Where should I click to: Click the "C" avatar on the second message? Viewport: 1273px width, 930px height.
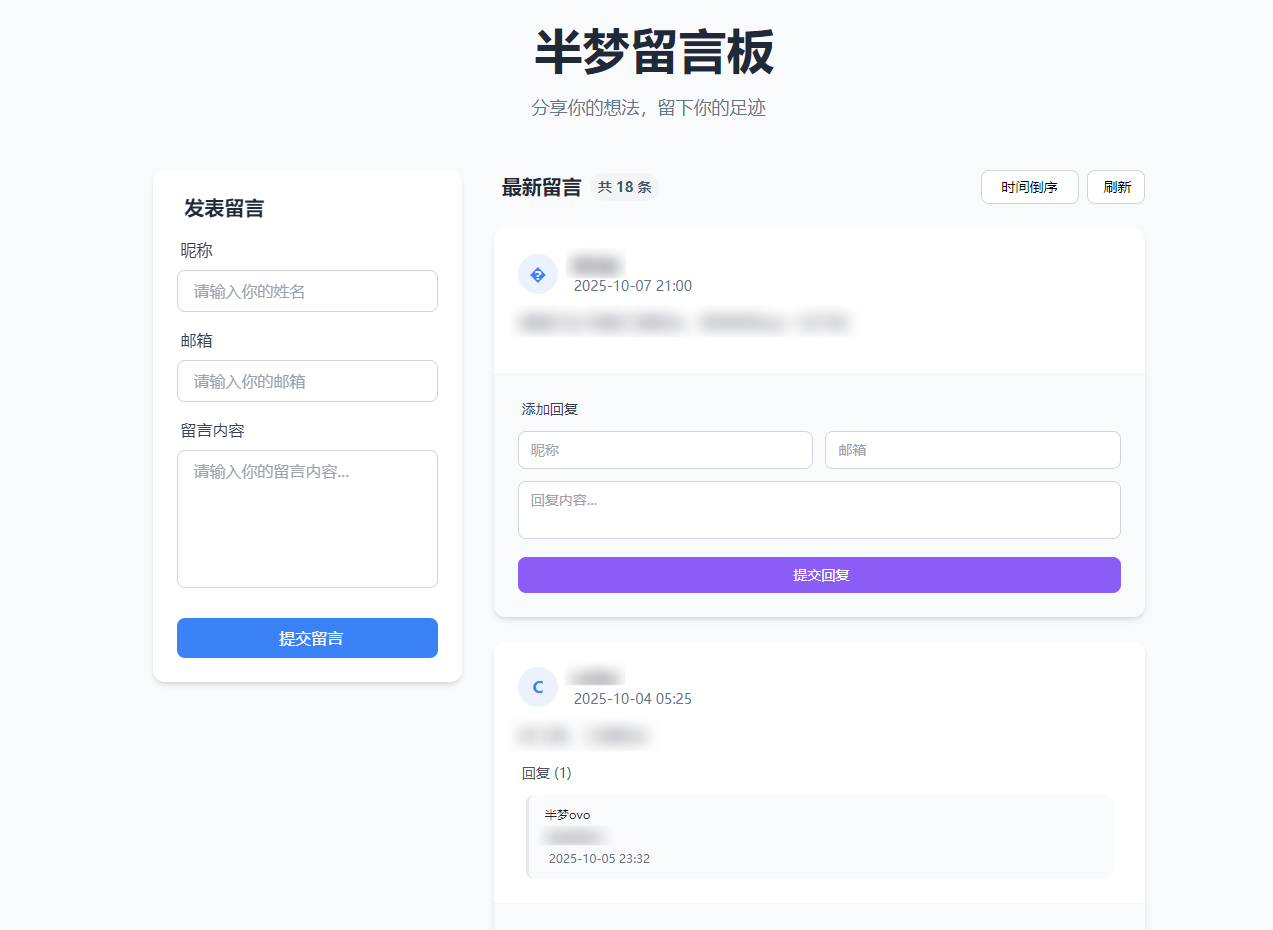coord(538,687)
